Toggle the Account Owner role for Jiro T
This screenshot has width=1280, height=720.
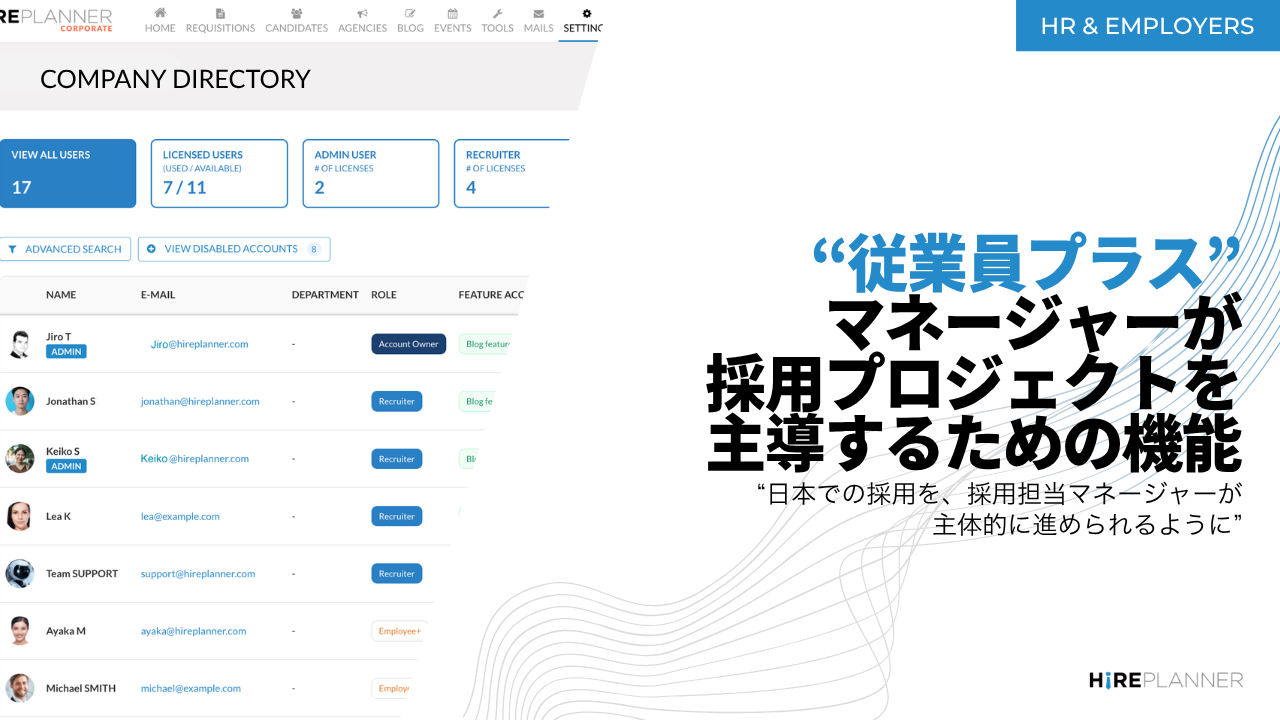point(408,343)
